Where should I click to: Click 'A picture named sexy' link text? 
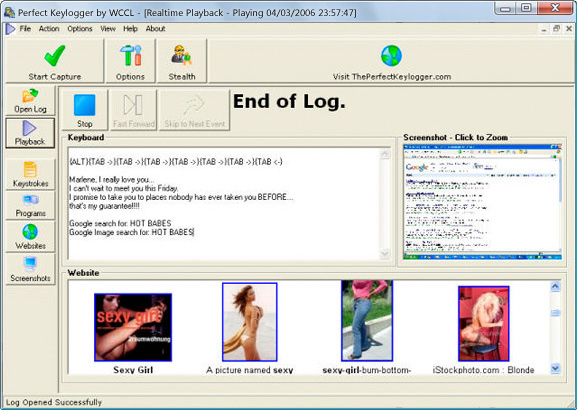[x=249, y=370]
